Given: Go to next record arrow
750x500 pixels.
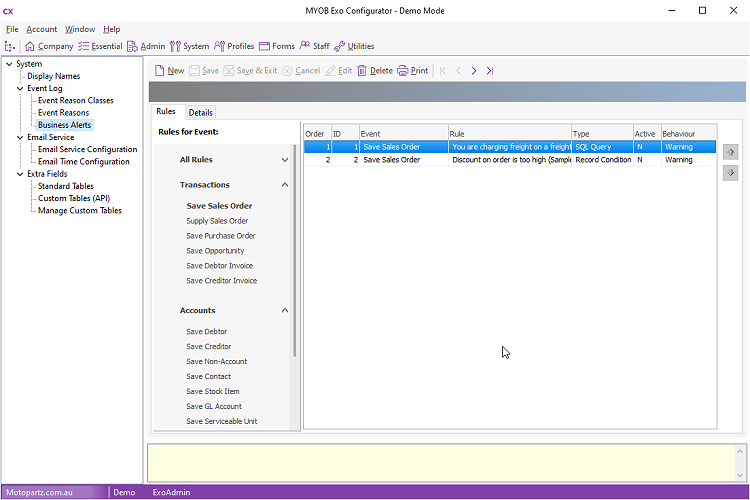Looking at the screenshot, I should tap(474, 71).
